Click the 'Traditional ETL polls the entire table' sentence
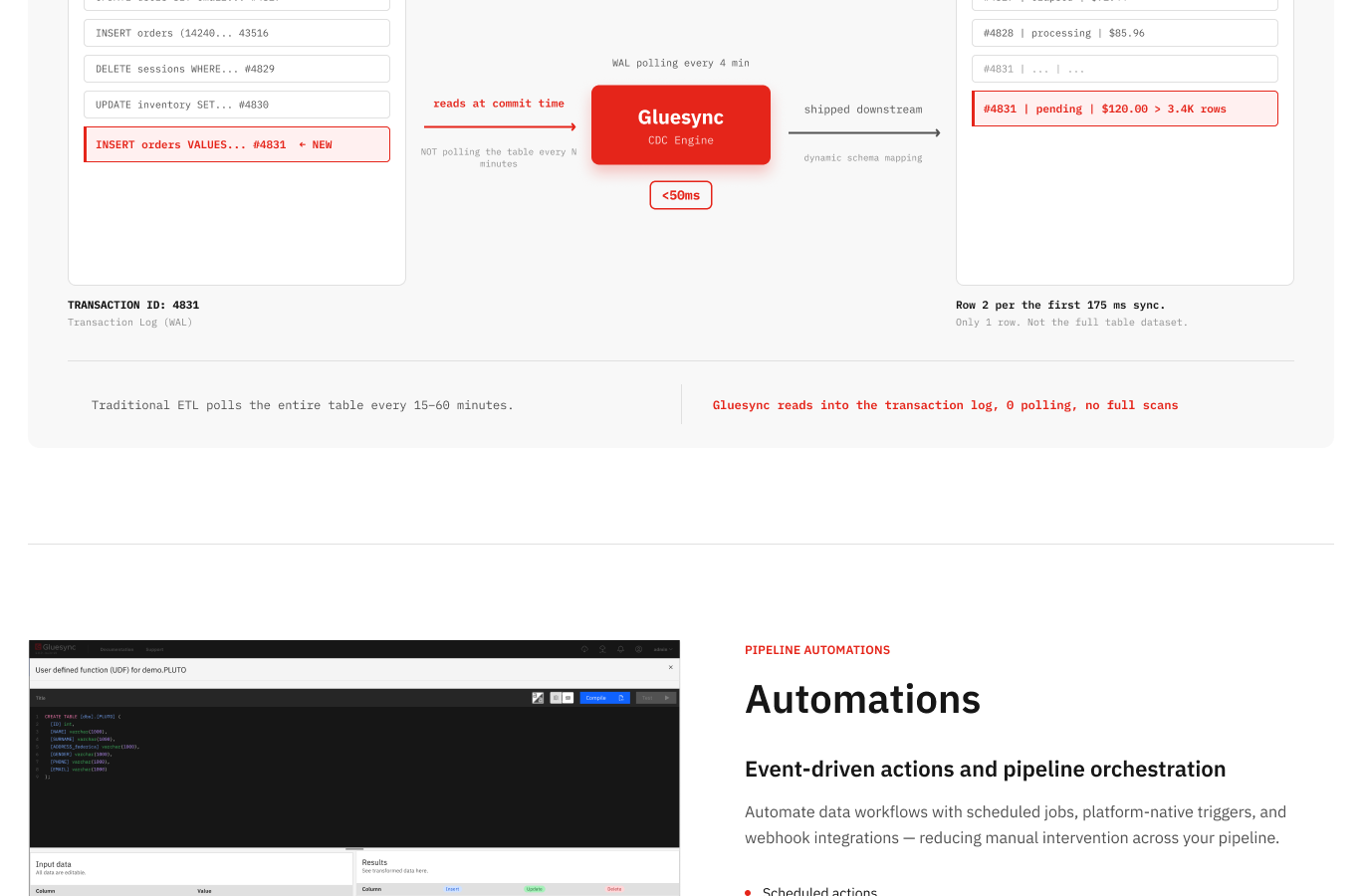Viewport: 1364px width, 896px height. click(x=303, y=405)
